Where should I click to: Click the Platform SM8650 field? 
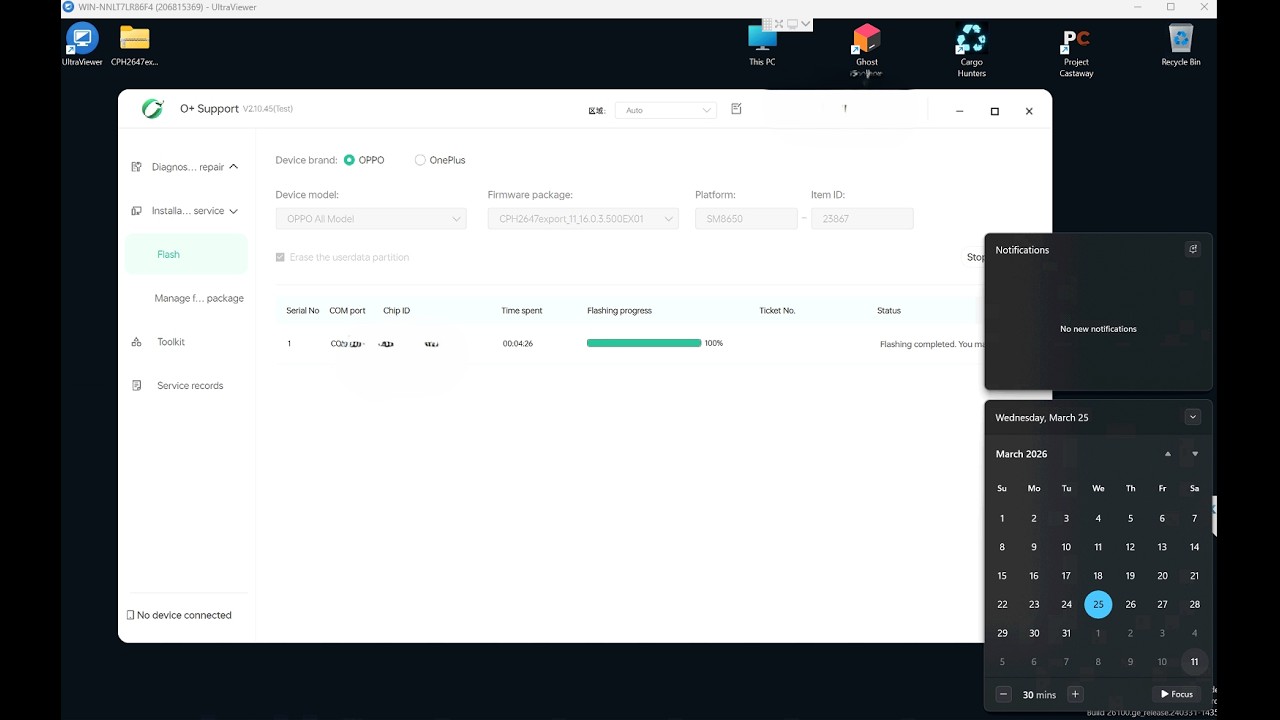746,219
